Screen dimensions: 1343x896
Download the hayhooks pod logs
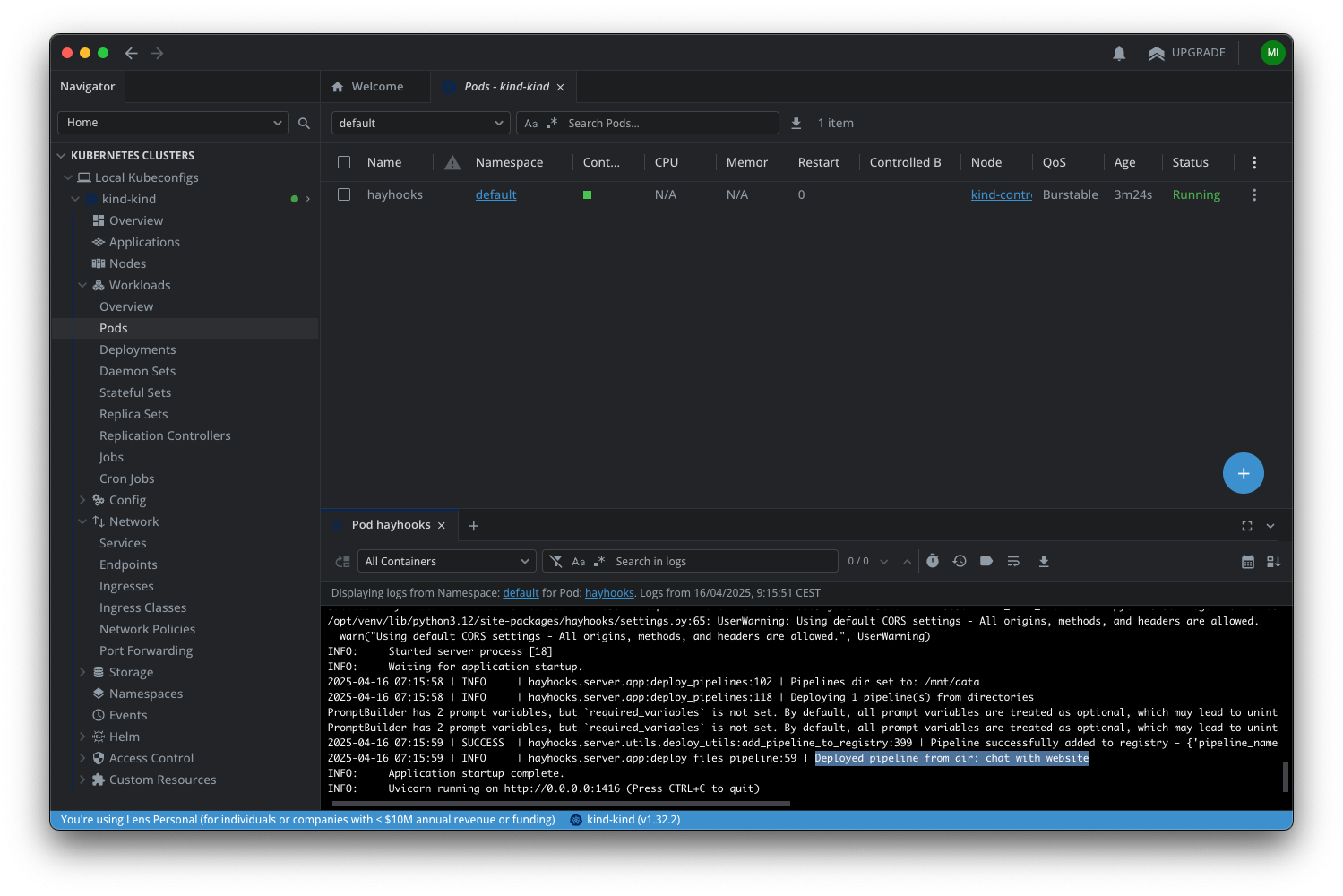point(1044,560)
